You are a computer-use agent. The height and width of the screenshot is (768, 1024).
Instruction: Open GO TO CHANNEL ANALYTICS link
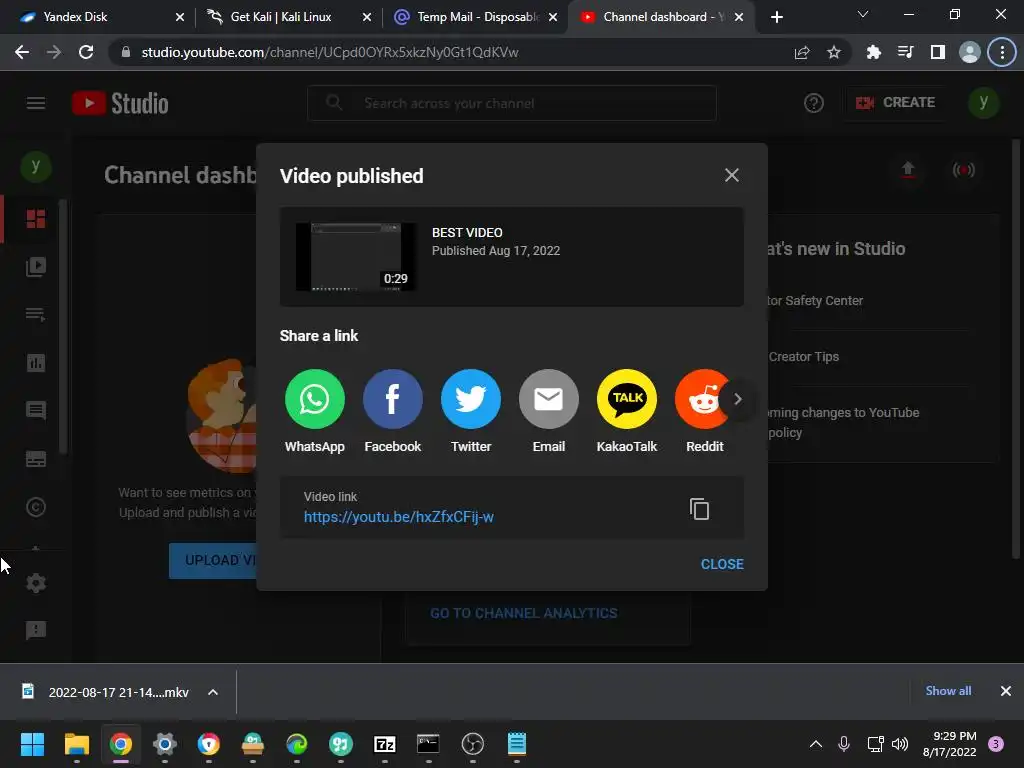coord(523,613)
